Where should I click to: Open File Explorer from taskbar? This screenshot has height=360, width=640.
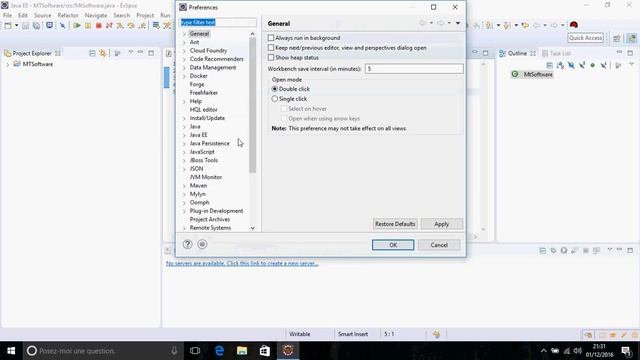point(242,351)
